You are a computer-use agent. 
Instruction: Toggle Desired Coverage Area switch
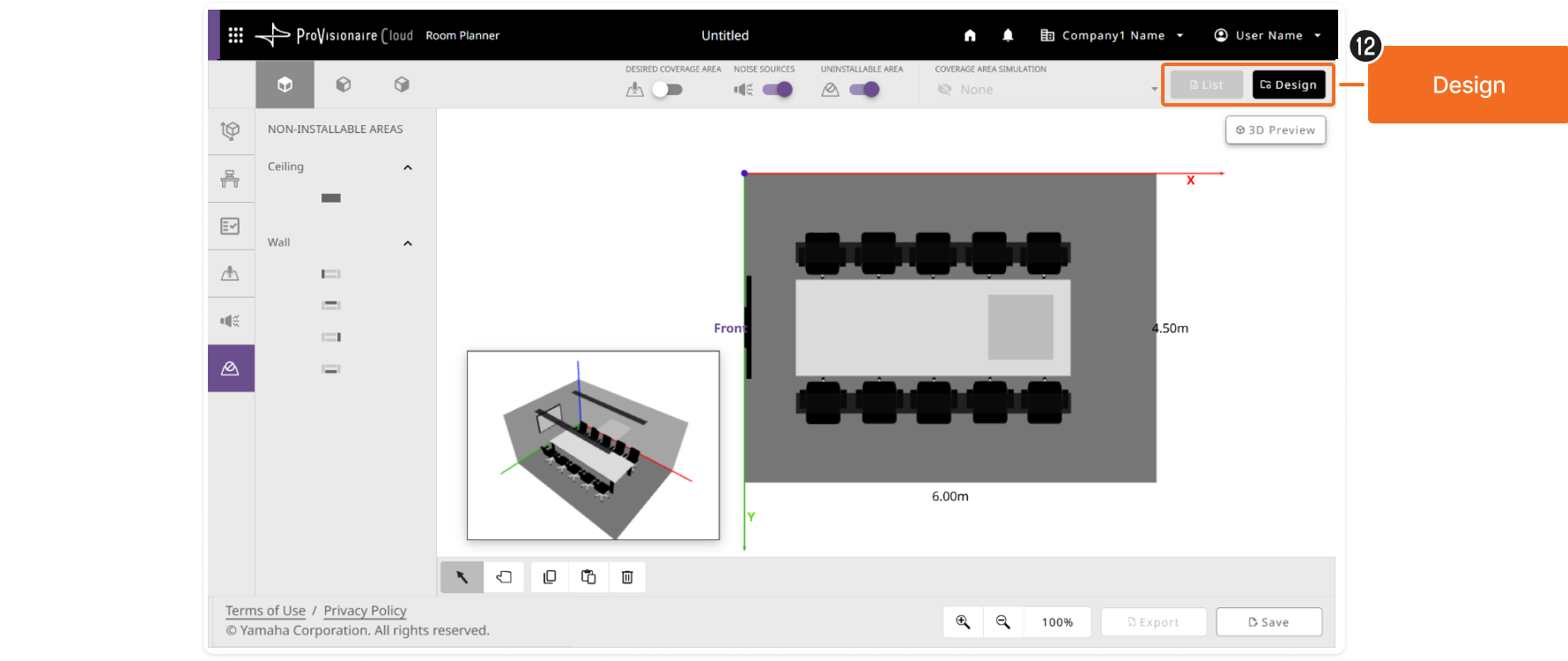(x=667, y=90)
